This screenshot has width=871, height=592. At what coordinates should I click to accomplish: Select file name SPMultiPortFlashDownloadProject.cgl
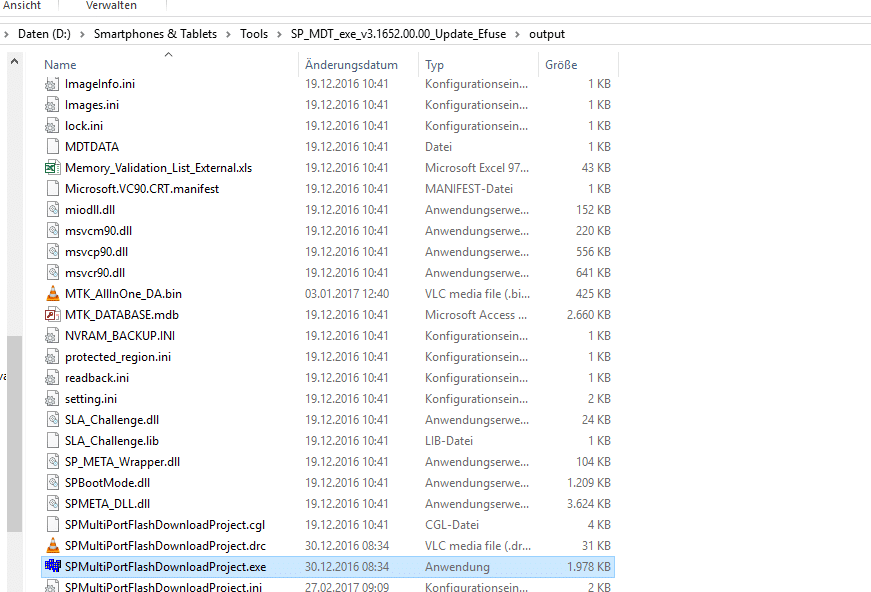tap(165, 525)
